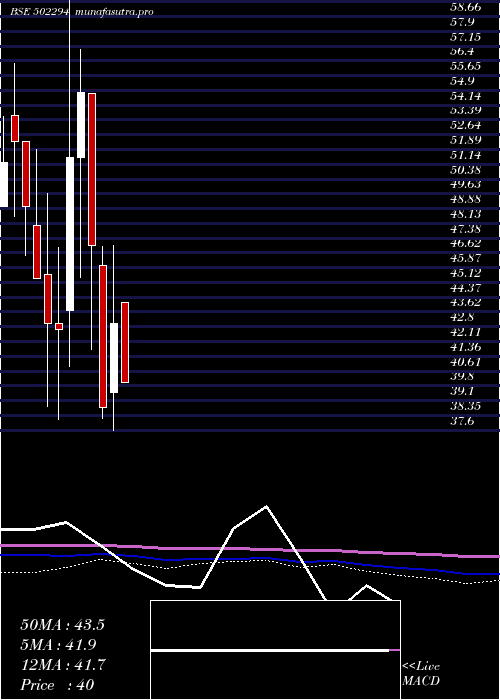Image resolution: width=500 pixels, height=700 pixels.
Task: Click the 51.89 axis value
Action: coord(465,140)
